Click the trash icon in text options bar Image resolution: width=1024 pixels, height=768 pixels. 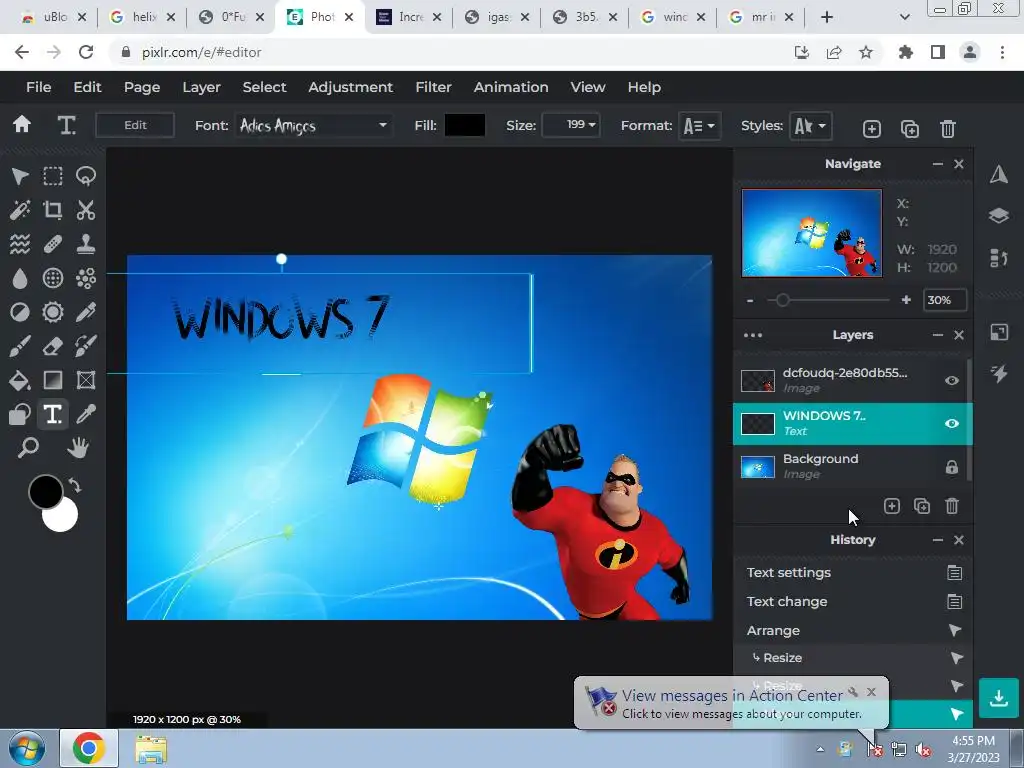948,129
